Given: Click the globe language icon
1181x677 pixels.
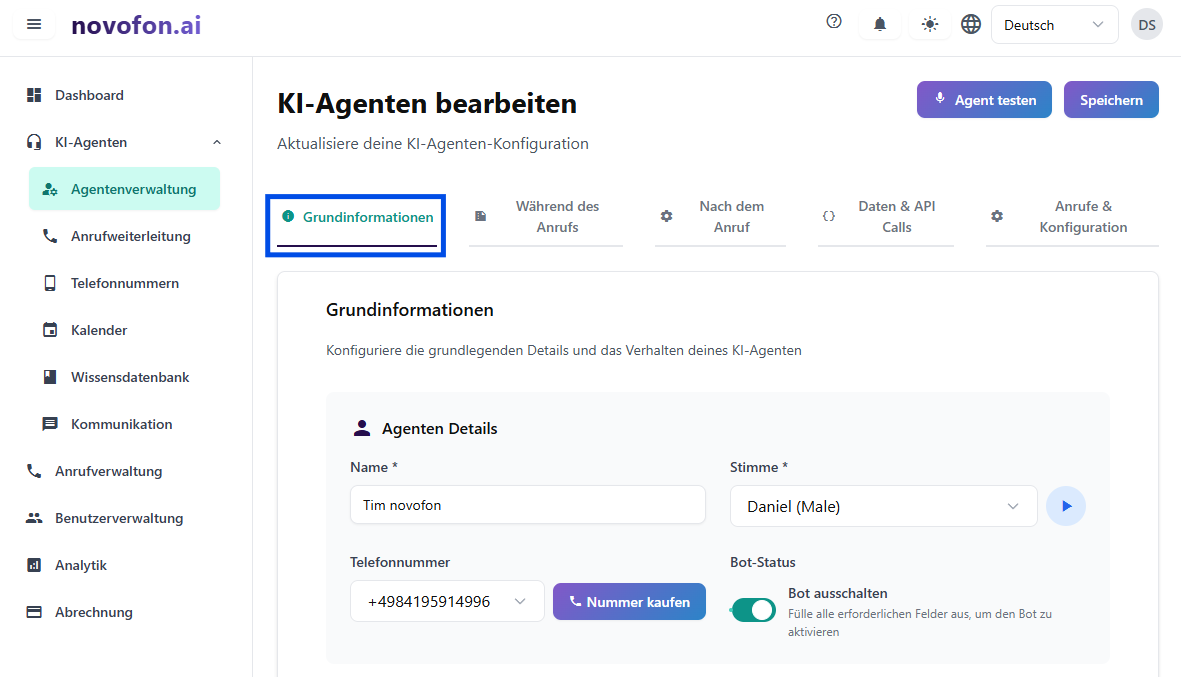Looking at the screenshot, I should tap(971, 25).
